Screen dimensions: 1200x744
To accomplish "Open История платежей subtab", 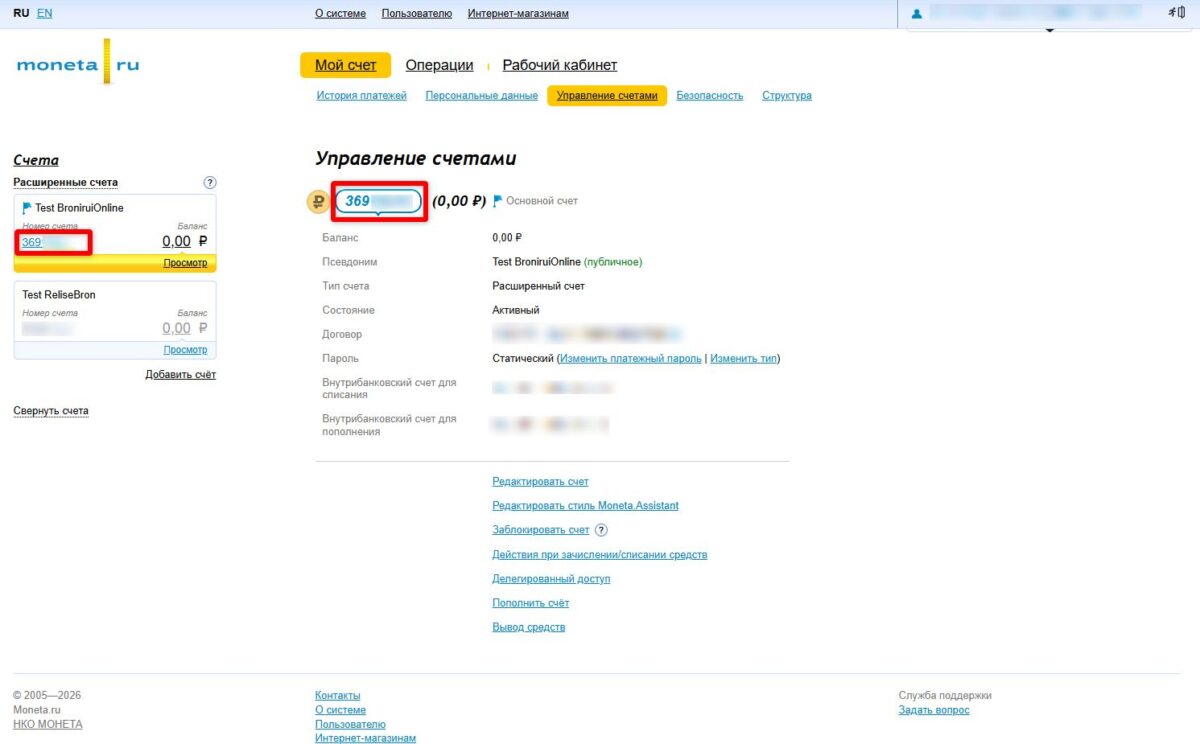I will [x=362, y=96].
